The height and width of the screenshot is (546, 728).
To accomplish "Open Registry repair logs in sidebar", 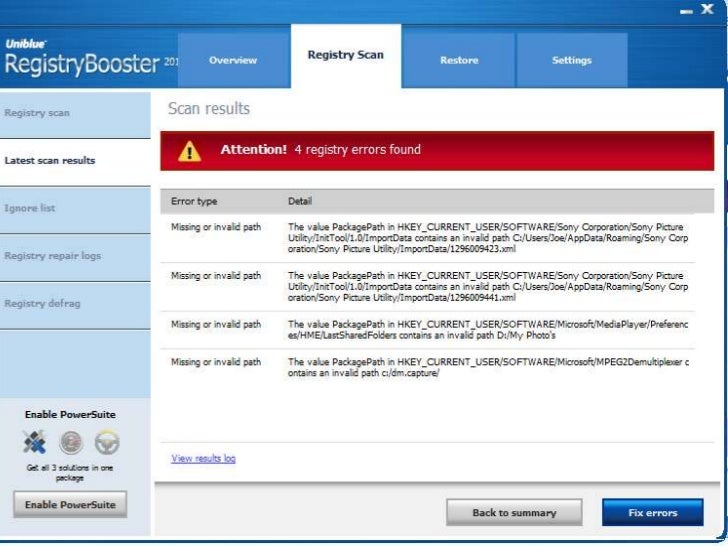I will tap(75, 256).
